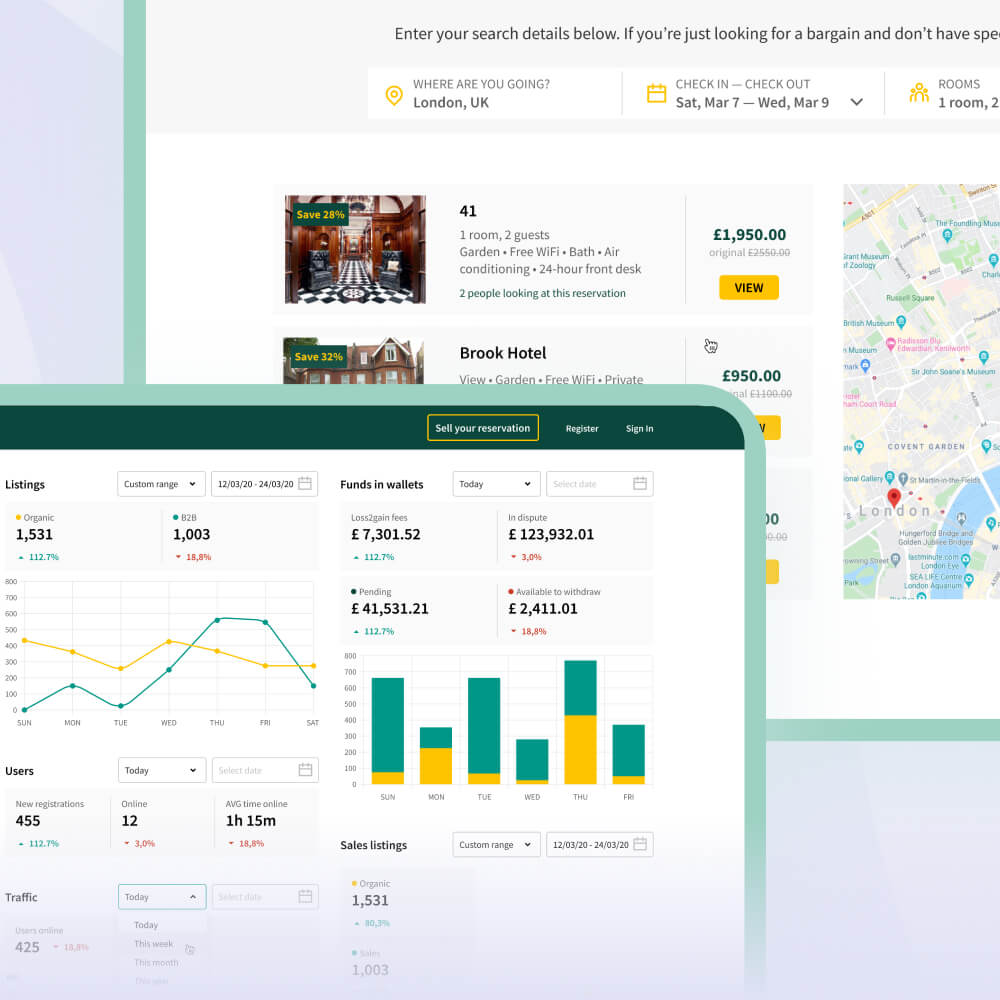The height and width of the screenshot is (1000, 1000).
Task: Click Sell your reservation button
Action: click(x=483, y=428)
